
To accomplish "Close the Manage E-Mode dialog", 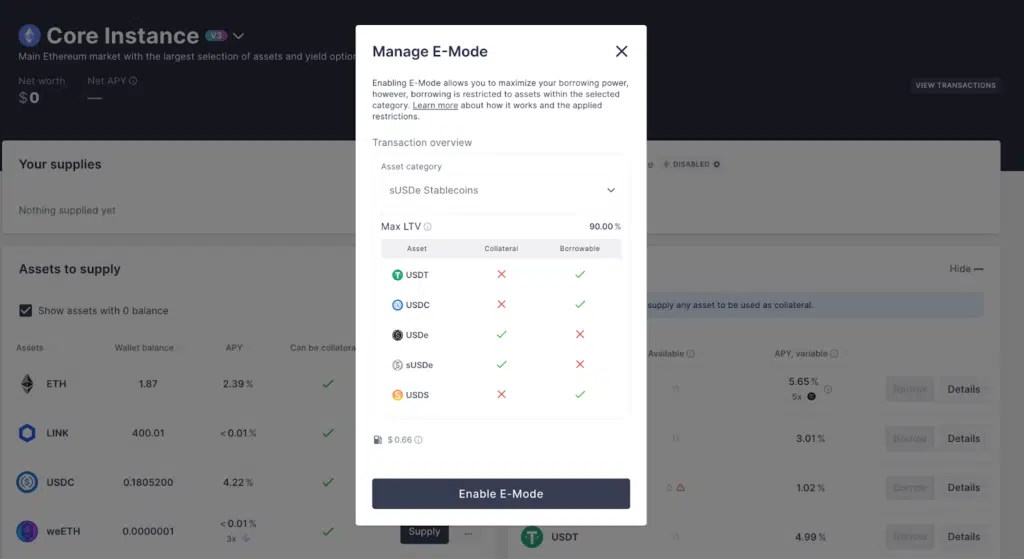I will click(621, 51).
